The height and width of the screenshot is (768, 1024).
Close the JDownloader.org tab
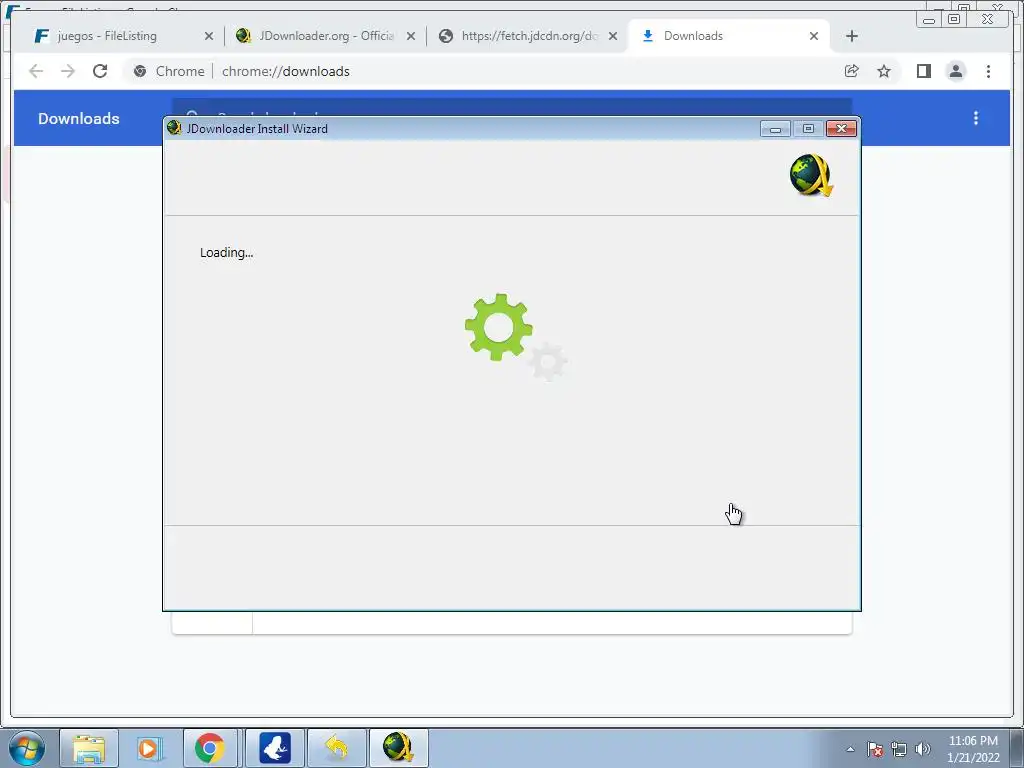coord(411,37)
